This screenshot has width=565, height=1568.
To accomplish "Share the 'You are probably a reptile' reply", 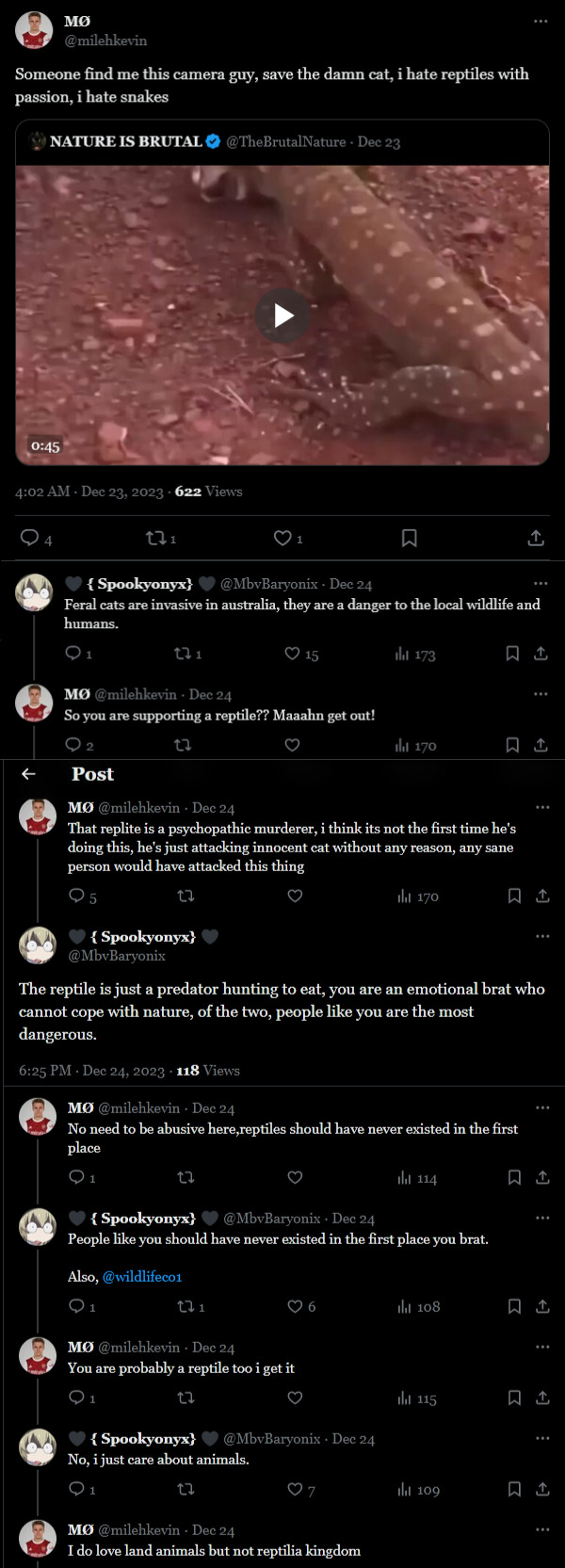I will 542,1398.
